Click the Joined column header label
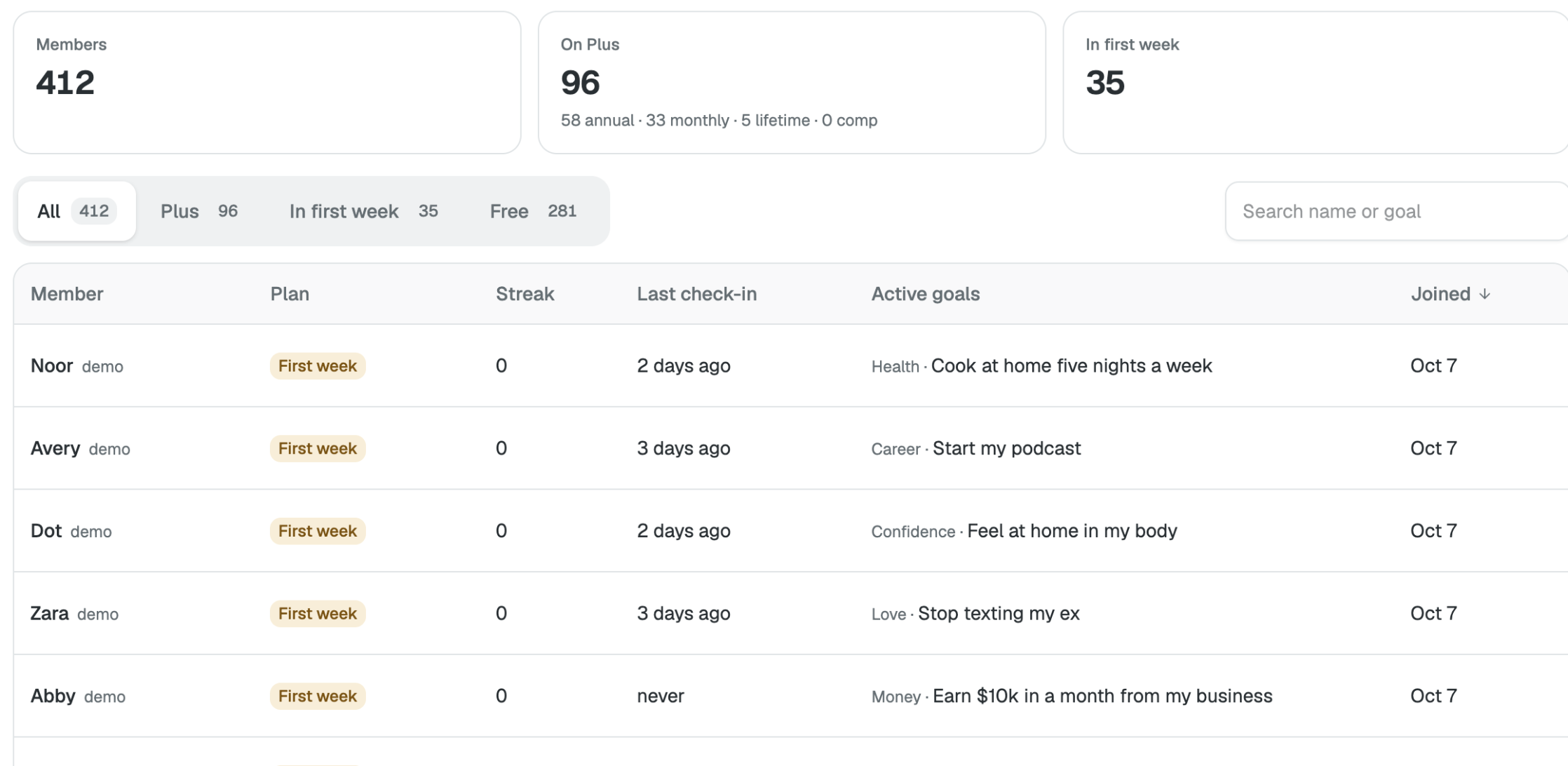Viewport: 1568px width, 766px height. point(1440,294)
